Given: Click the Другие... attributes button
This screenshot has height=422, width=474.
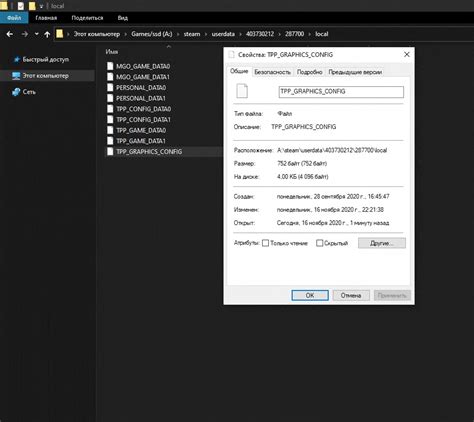Looking at the screenshot, I should [x=382, y=243].
